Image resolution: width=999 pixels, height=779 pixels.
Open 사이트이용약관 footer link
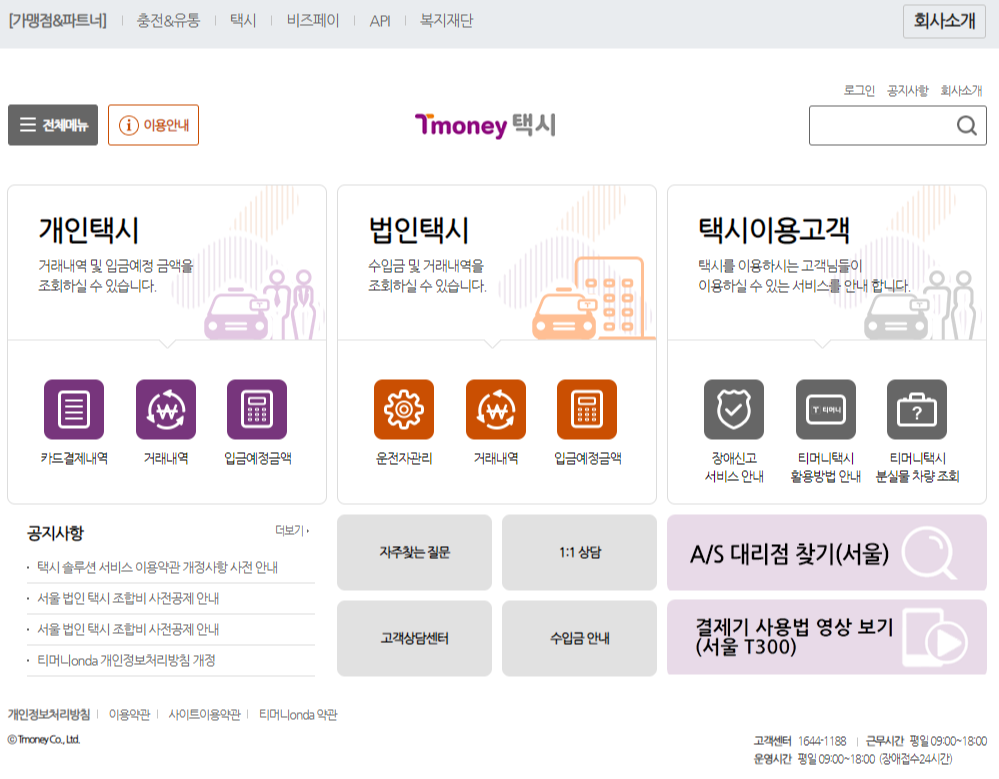click(205, 715)
